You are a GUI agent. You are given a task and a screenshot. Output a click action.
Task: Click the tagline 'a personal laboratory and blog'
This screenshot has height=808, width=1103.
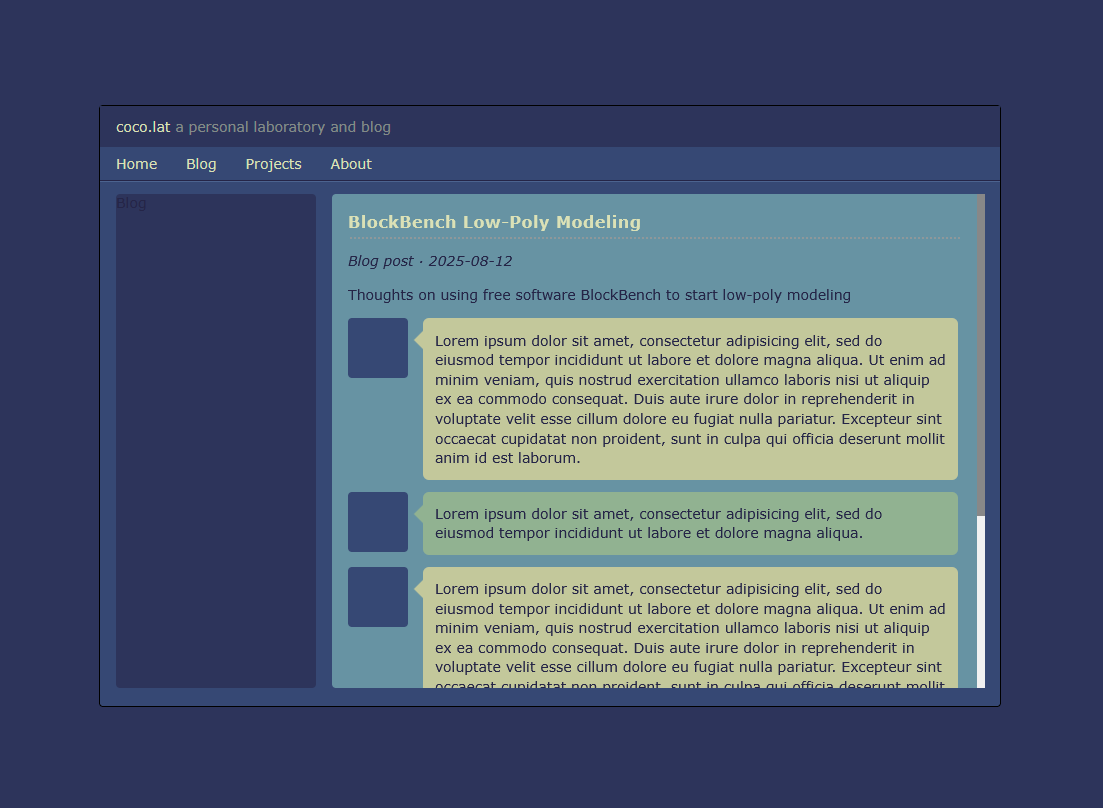coord(283,127)
